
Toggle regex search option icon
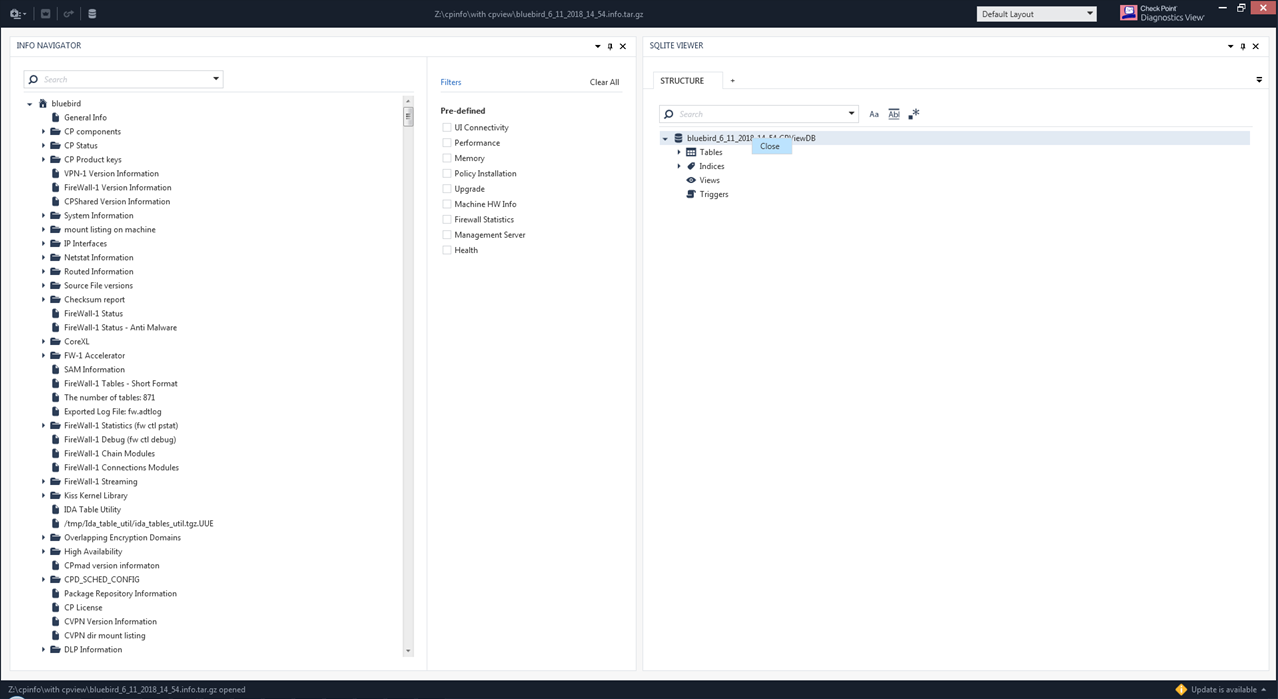[x=914, y=114]
